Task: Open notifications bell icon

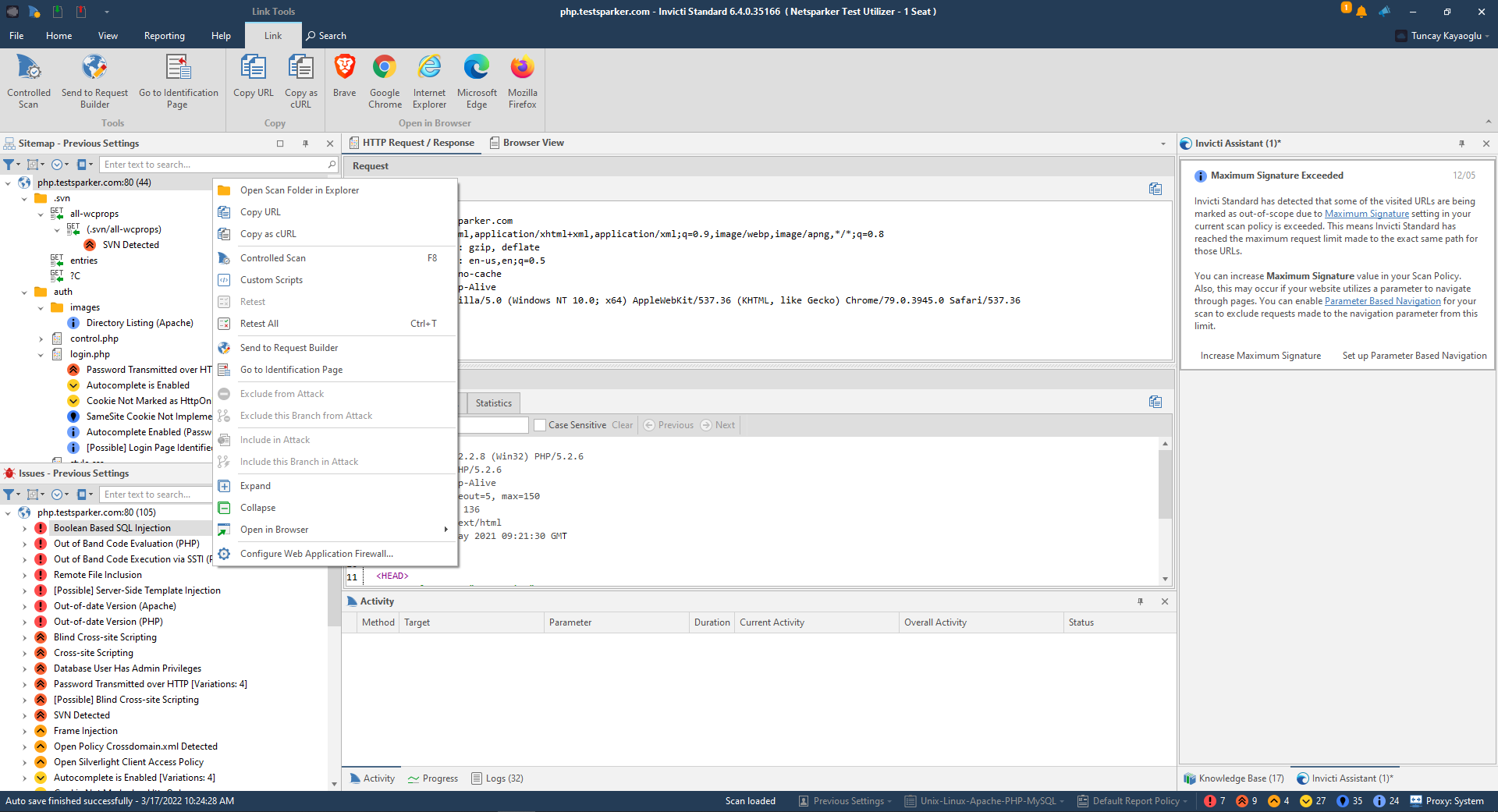Action: 1361,12
